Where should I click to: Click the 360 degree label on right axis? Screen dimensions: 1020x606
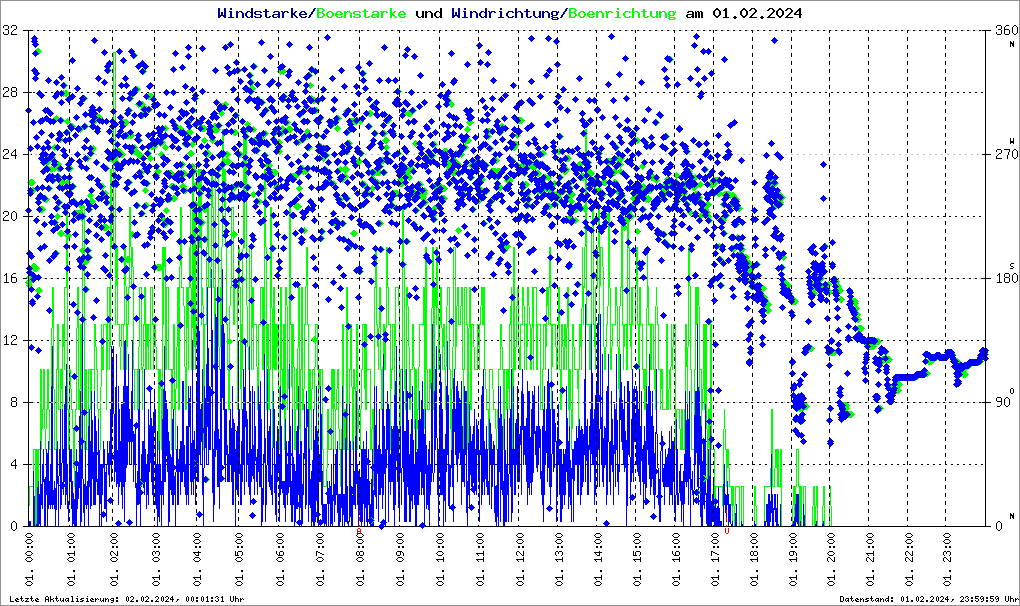(x=1001, y=31)
